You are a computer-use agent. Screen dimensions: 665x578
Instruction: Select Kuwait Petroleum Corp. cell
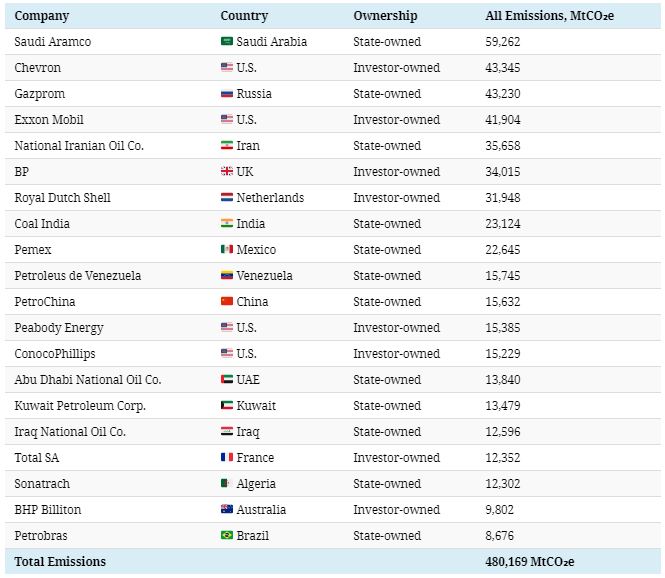80,406
